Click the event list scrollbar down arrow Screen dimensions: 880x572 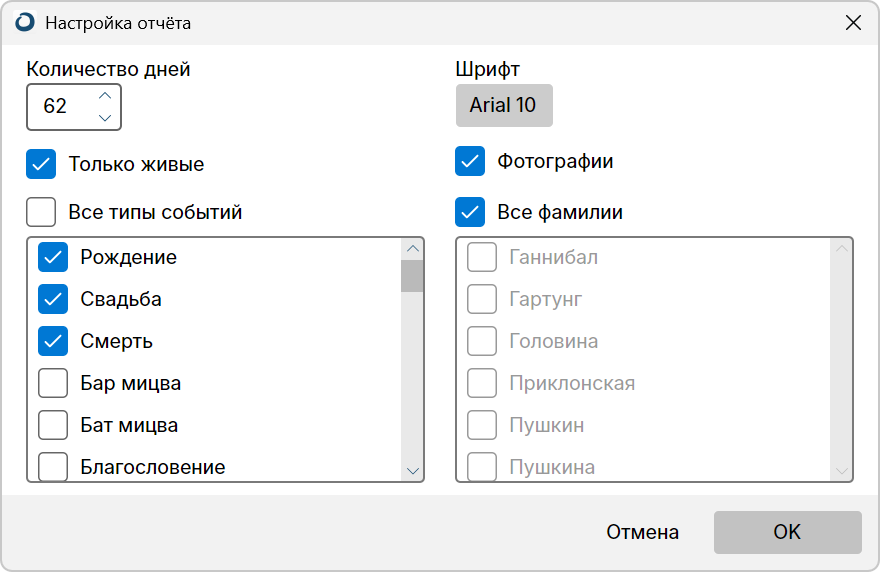tap(412, 471)
